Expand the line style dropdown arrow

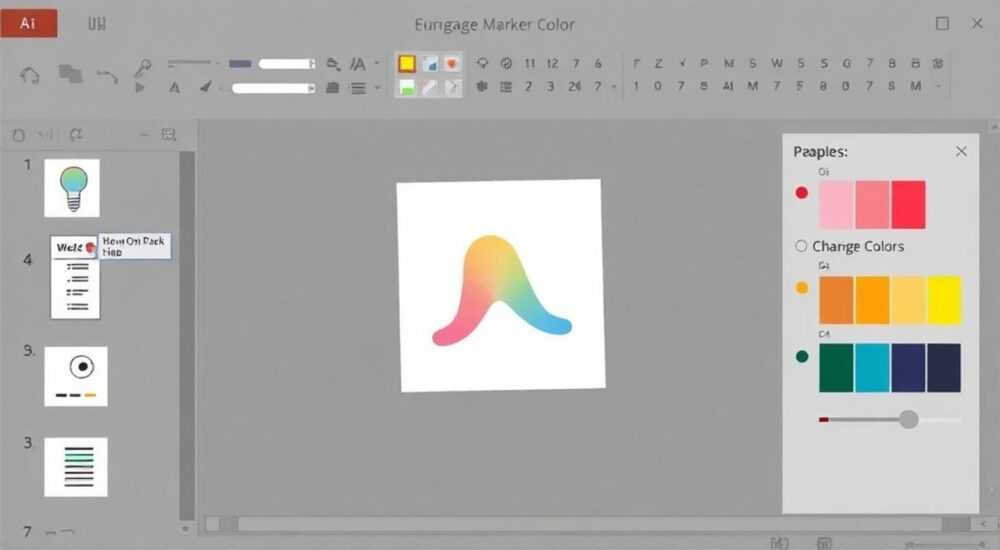click(x=218, y=64)
